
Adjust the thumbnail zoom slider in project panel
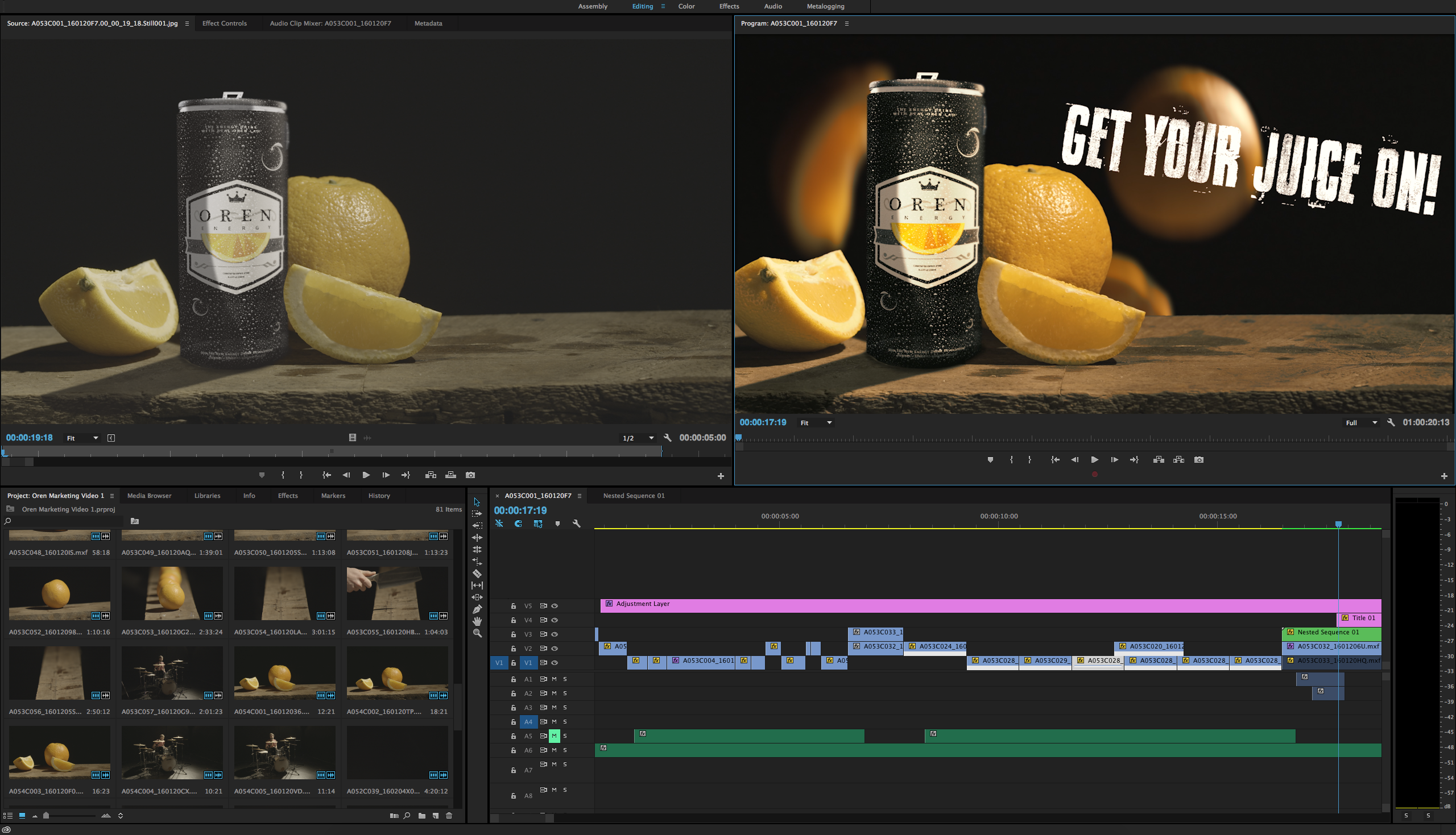47,815
